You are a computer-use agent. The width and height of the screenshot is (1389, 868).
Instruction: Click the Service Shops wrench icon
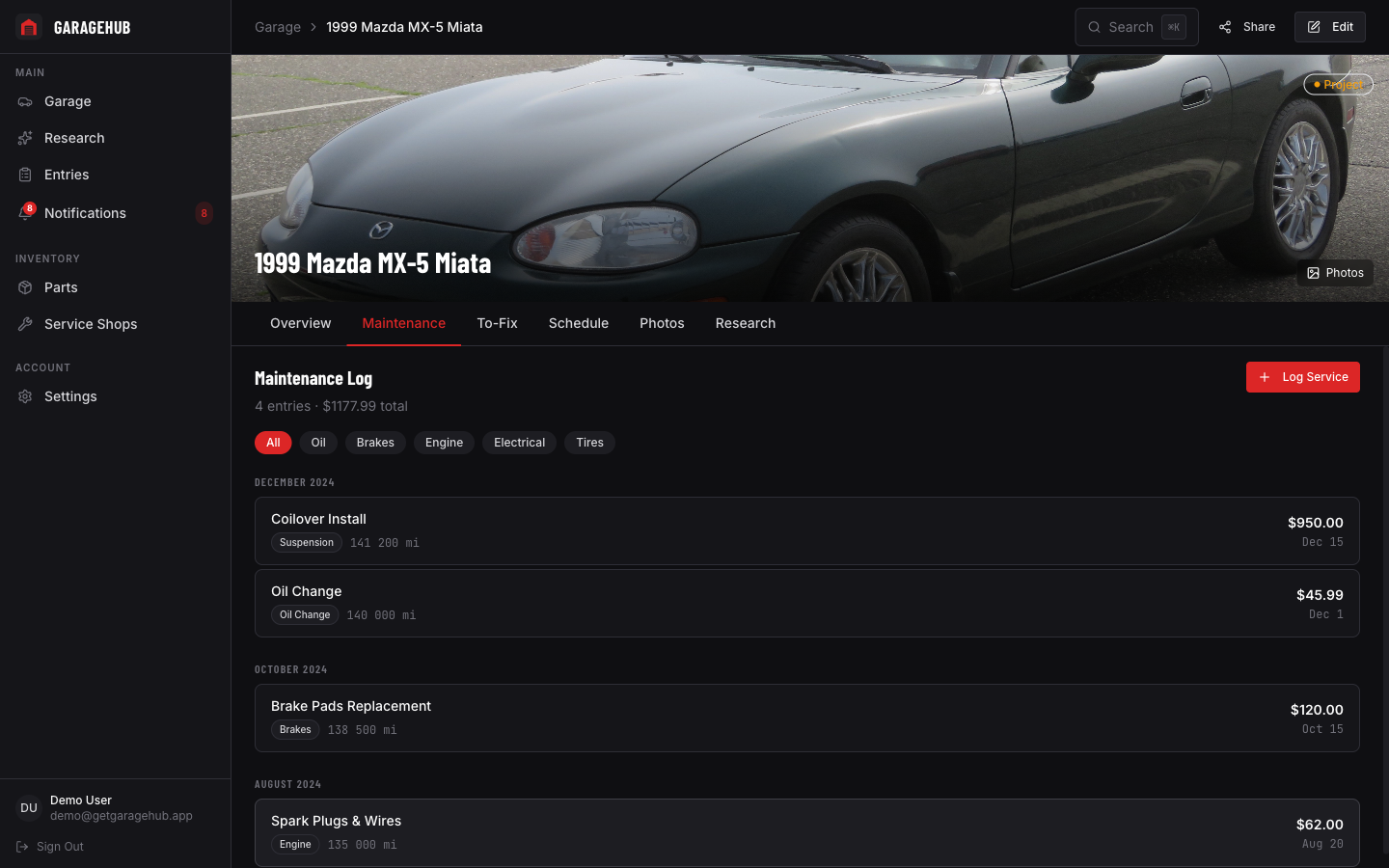[x=25, y=324]
